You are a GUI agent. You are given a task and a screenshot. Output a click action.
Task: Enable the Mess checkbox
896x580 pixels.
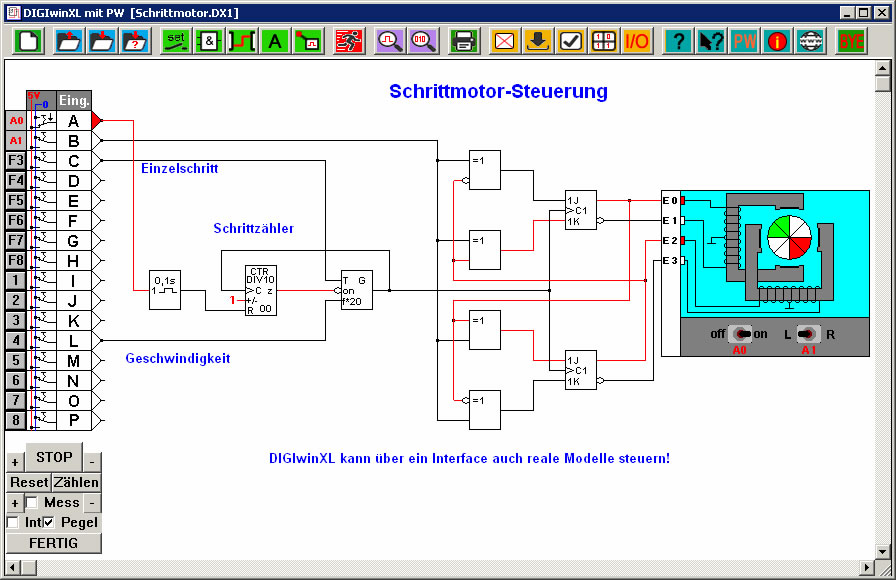click(x=32, y=503)
